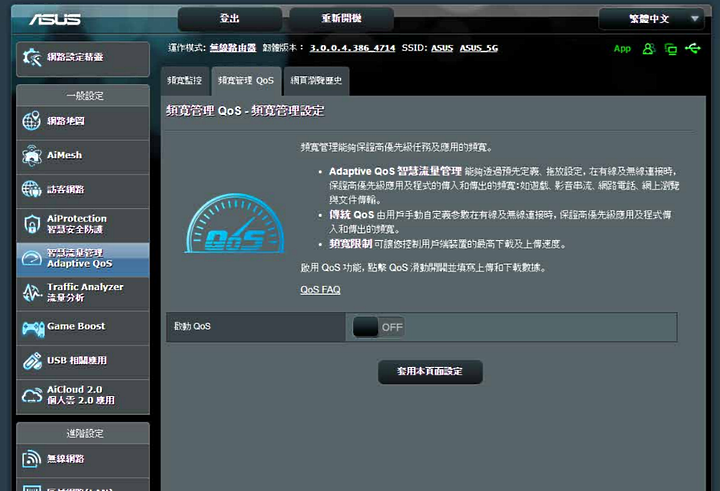
Task: Click the AiProtection shield icon
Action: 32,224
